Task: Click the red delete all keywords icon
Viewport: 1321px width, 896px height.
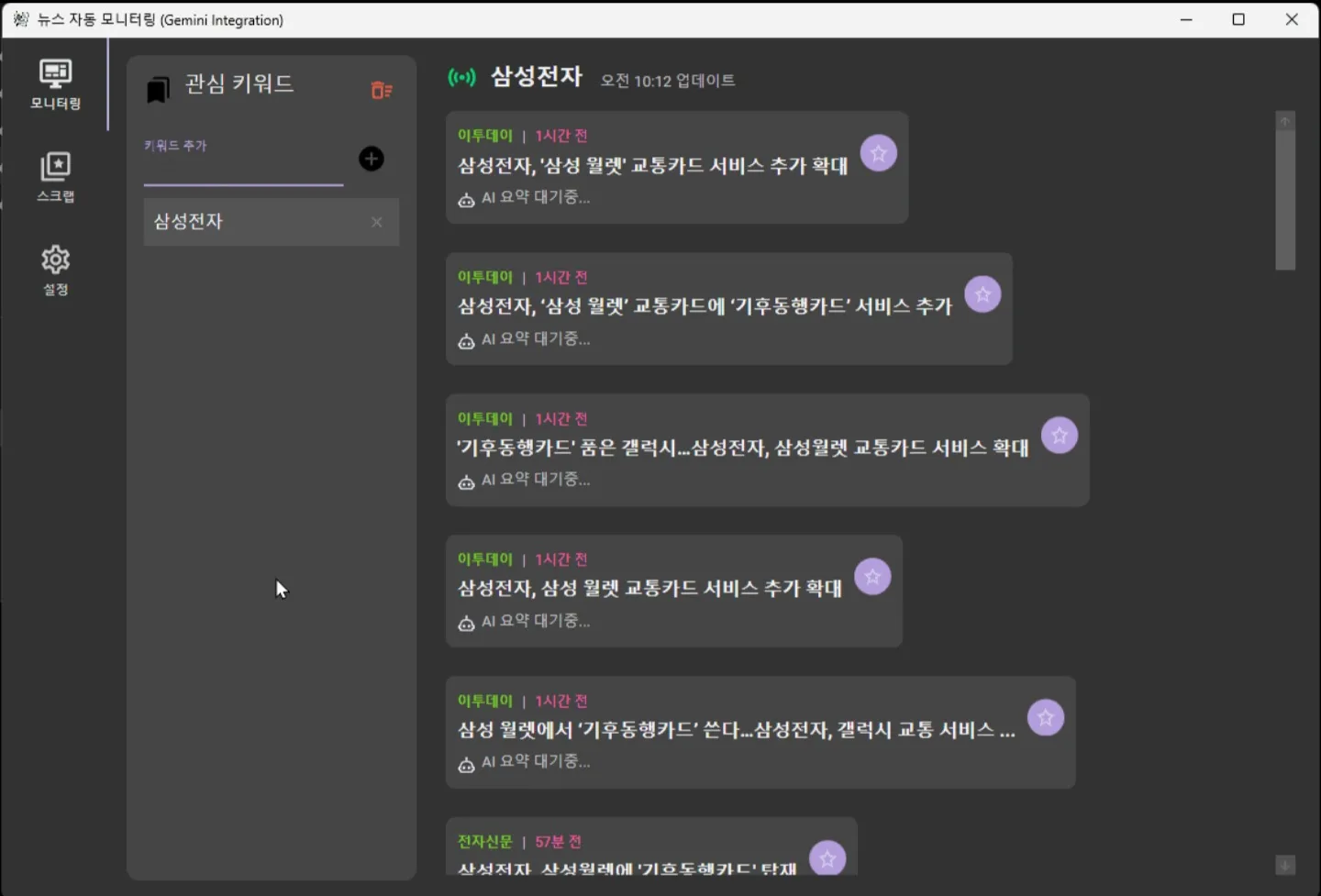Action: 382,90
